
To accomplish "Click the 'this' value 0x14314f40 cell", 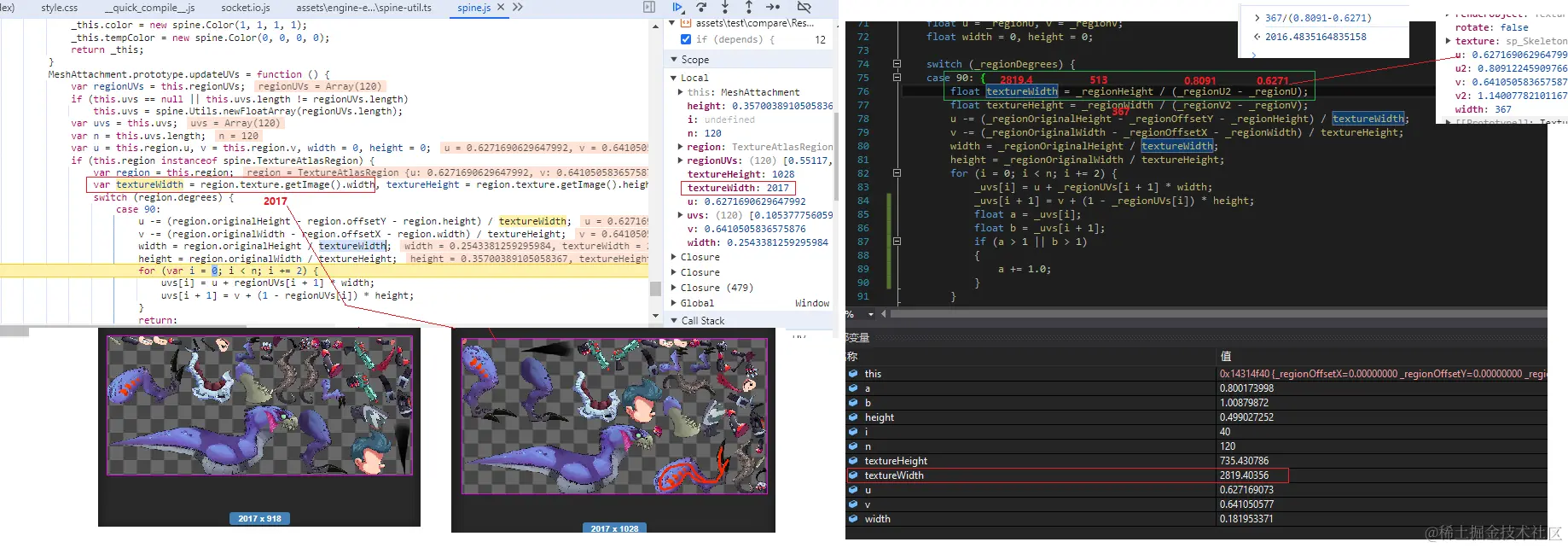I will [1383, 374].
